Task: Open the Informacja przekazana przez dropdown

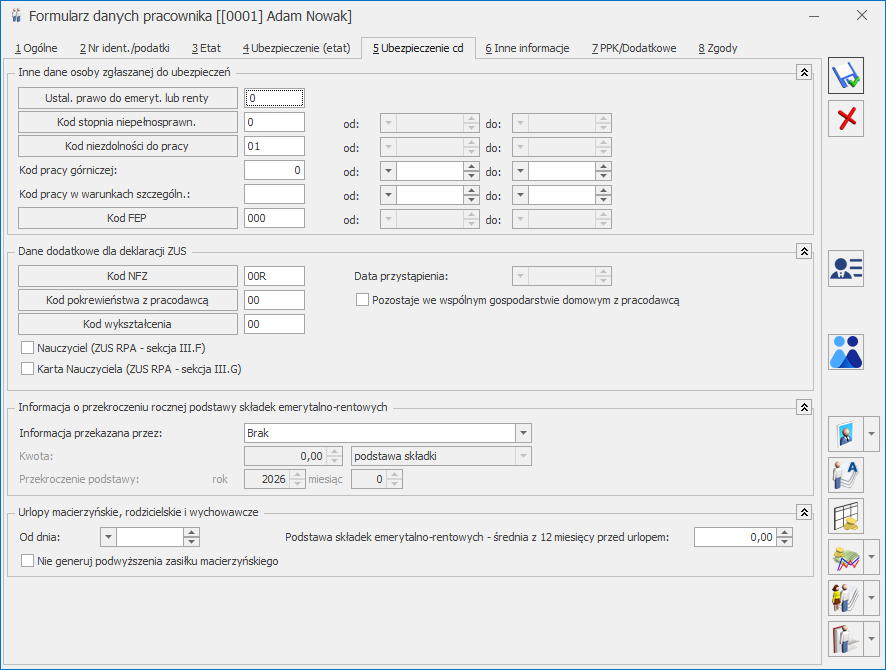Action: point(523,433)
